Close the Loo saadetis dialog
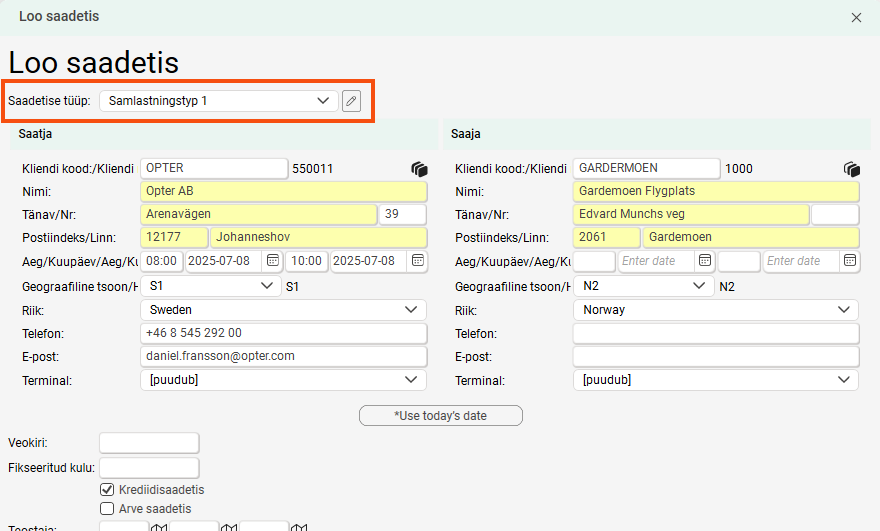The width and height of the screenshot is (880, 531). 856,17
